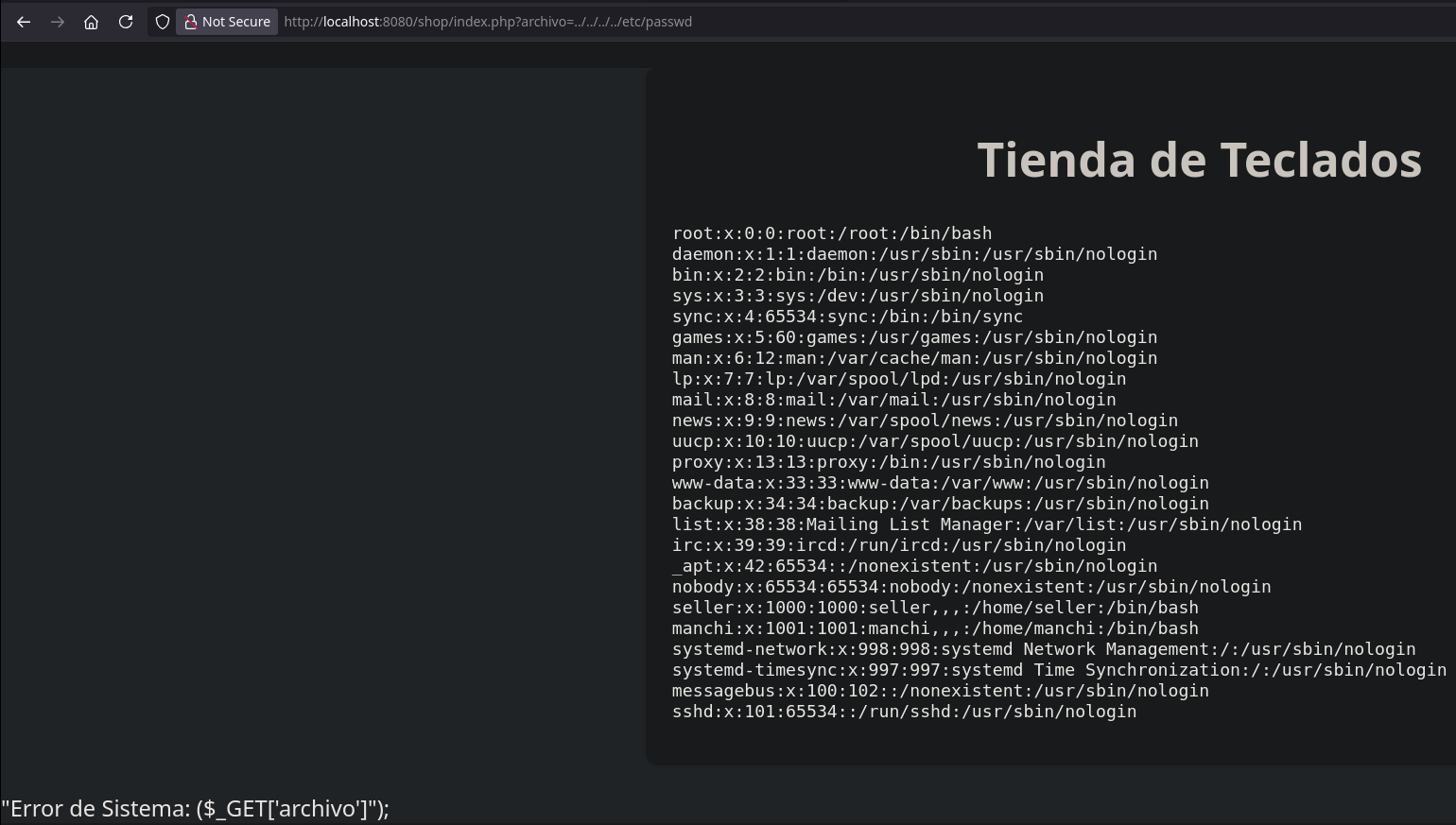This screenshot has width=1456, height=825.
Task: Go back to the previous page
Action: click(x=24, y=22)
